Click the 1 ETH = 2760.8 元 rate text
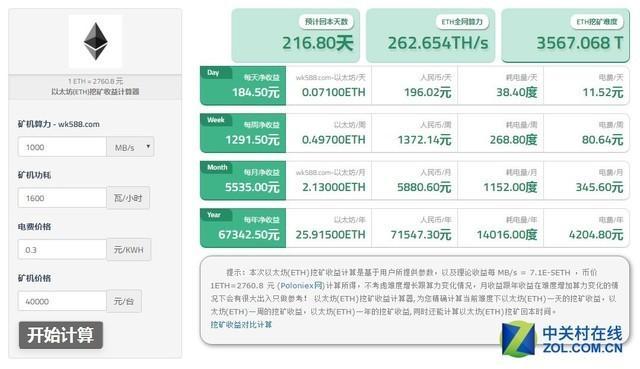This screenshot has height=369, width=640. 96,81
